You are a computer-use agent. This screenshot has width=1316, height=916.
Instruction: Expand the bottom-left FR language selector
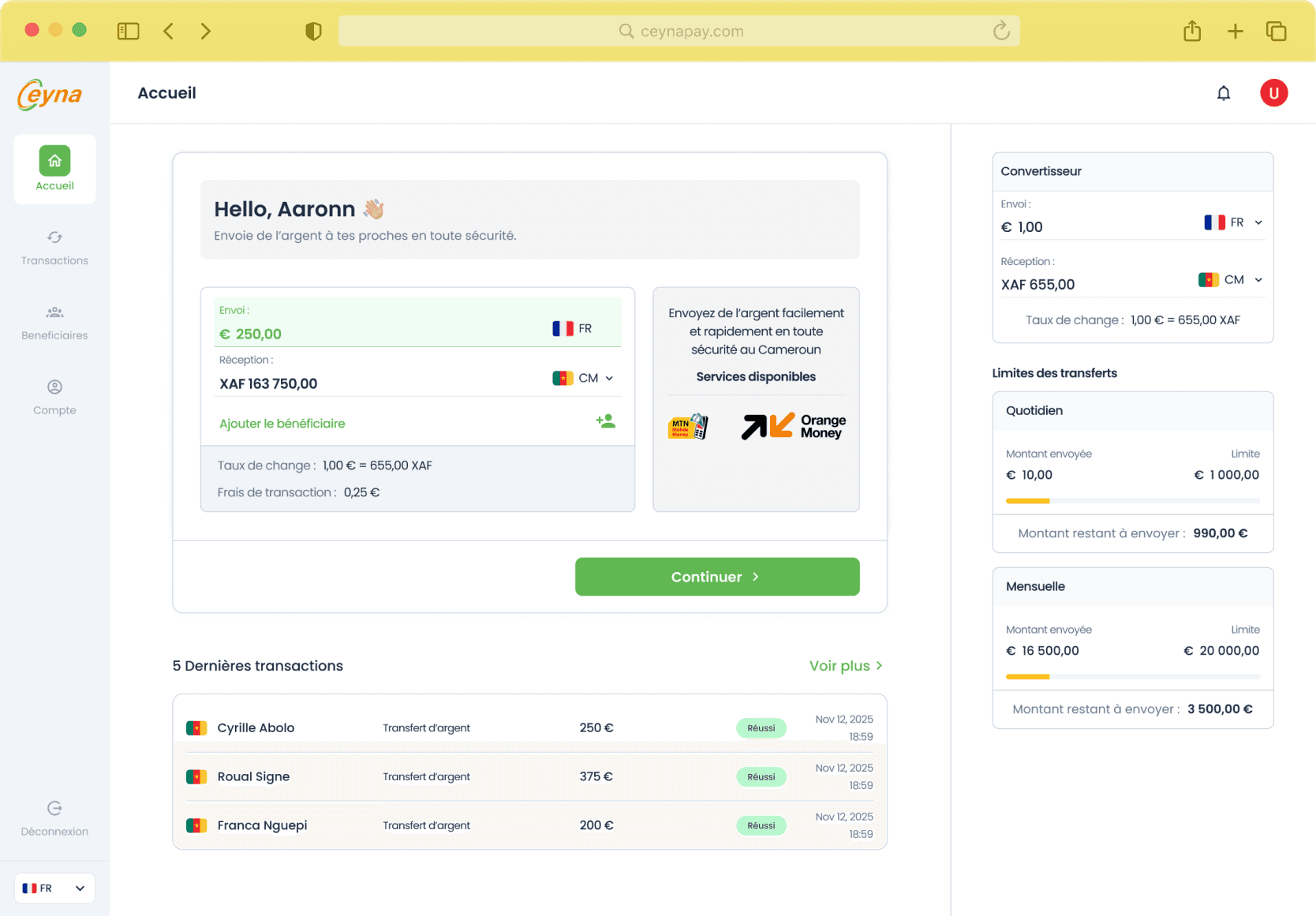click(x=54, y=888)
